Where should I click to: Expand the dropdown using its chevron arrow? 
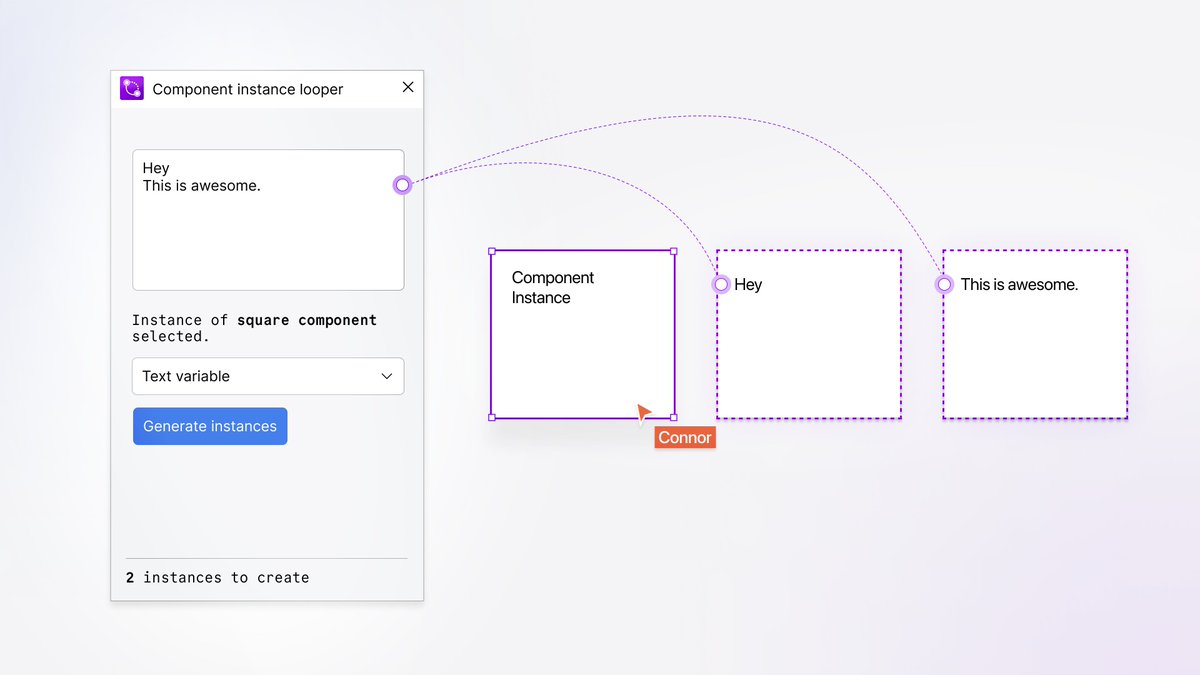click(387, 376)
